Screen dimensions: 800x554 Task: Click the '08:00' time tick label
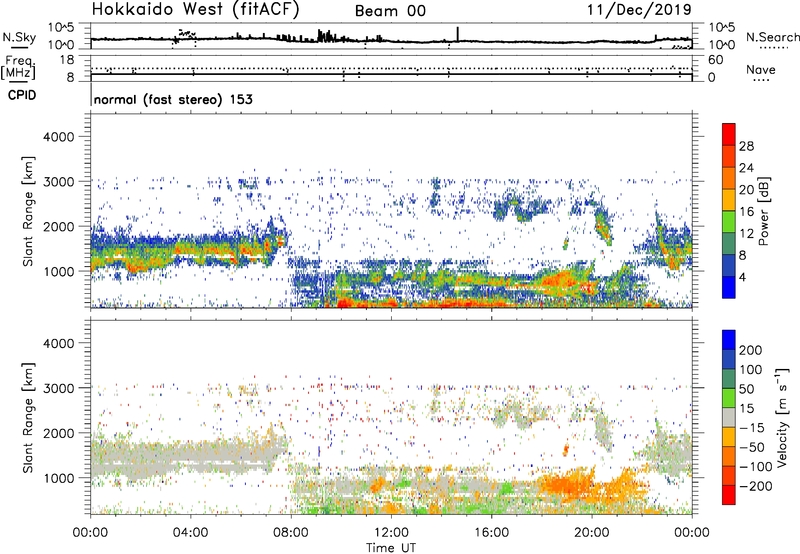click(x=291, y=533)
